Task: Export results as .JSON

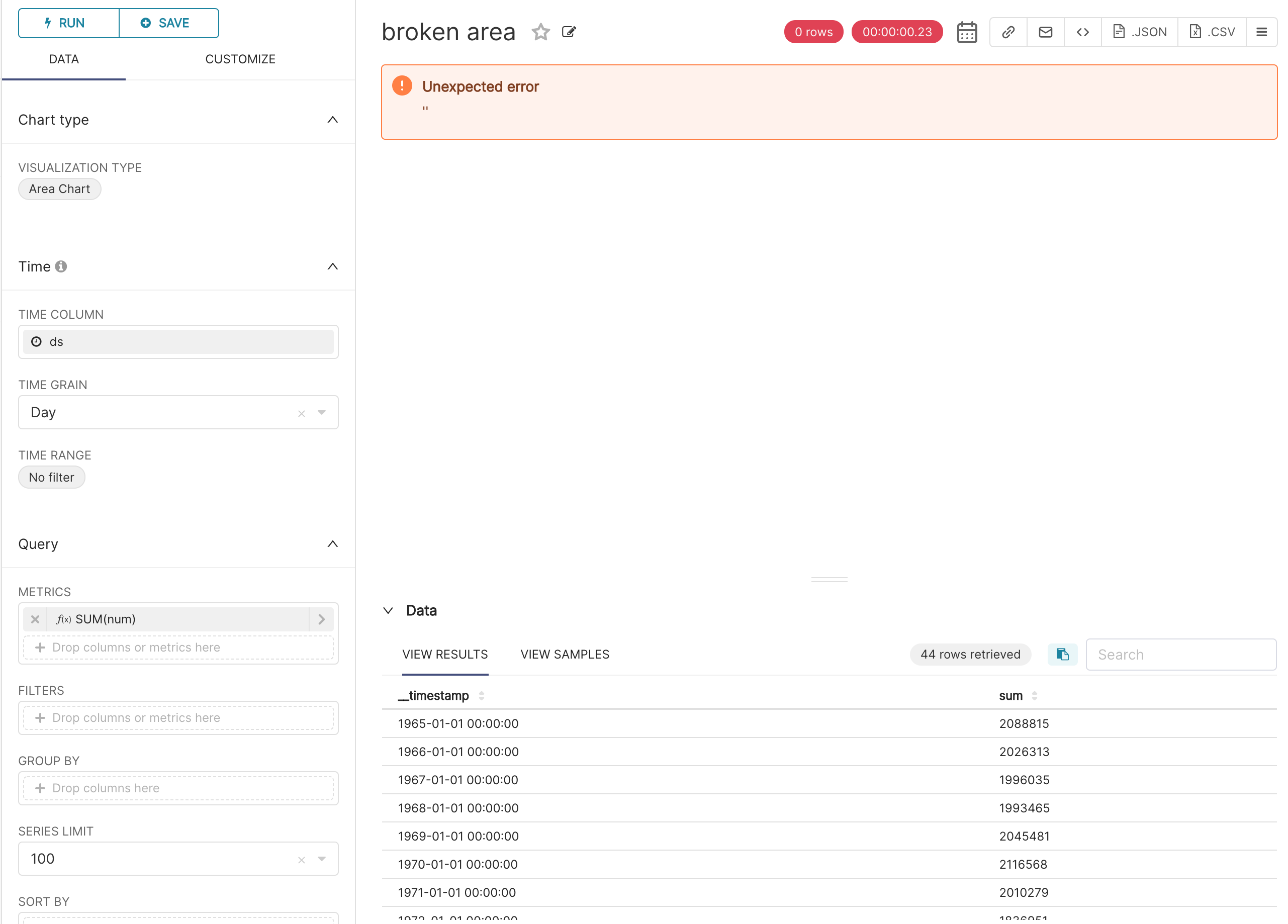Action: click(1140, 32)
